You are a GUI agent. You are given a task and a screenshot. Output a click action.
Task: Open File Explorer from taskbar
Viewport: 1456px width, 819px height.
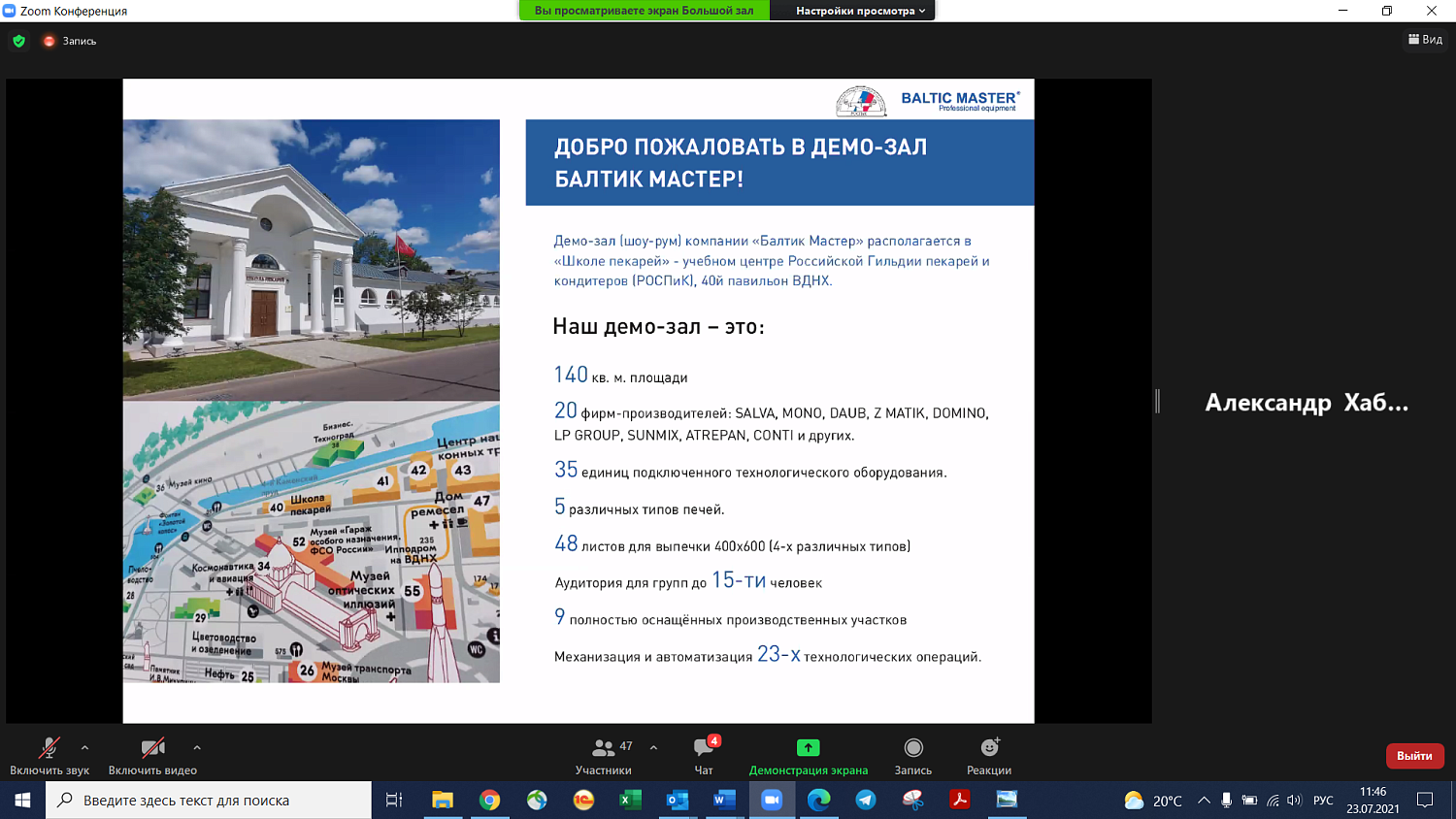443,801
